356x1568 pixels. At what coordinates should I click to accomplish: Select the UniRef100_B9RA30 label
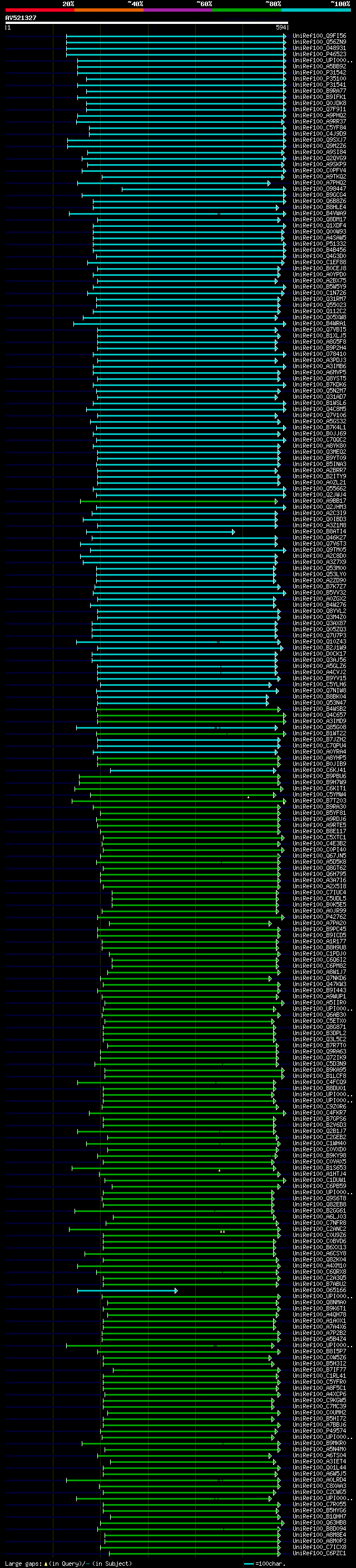coord(319,807)
